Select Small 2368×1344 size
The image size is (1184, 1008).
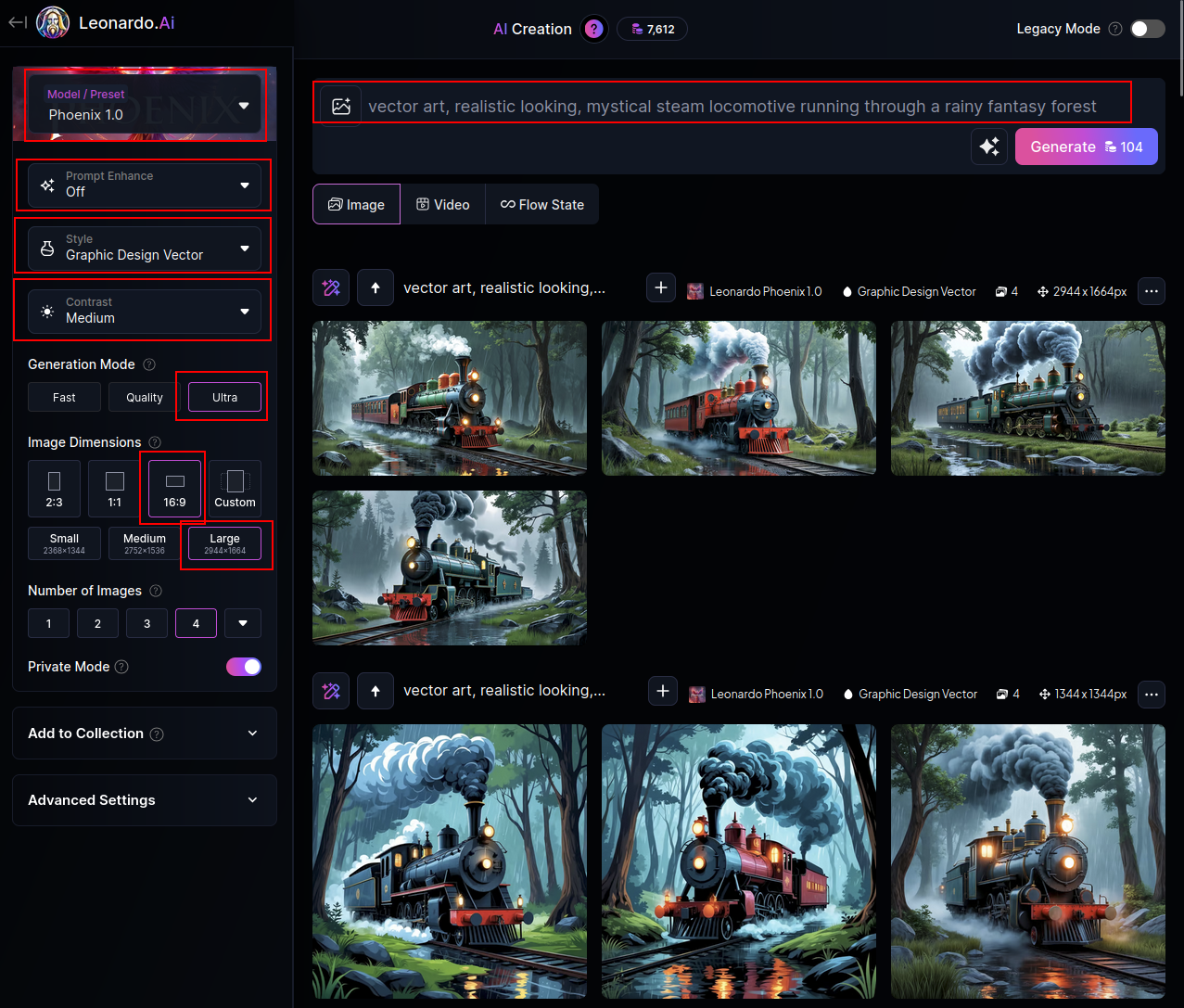(64, 543)
